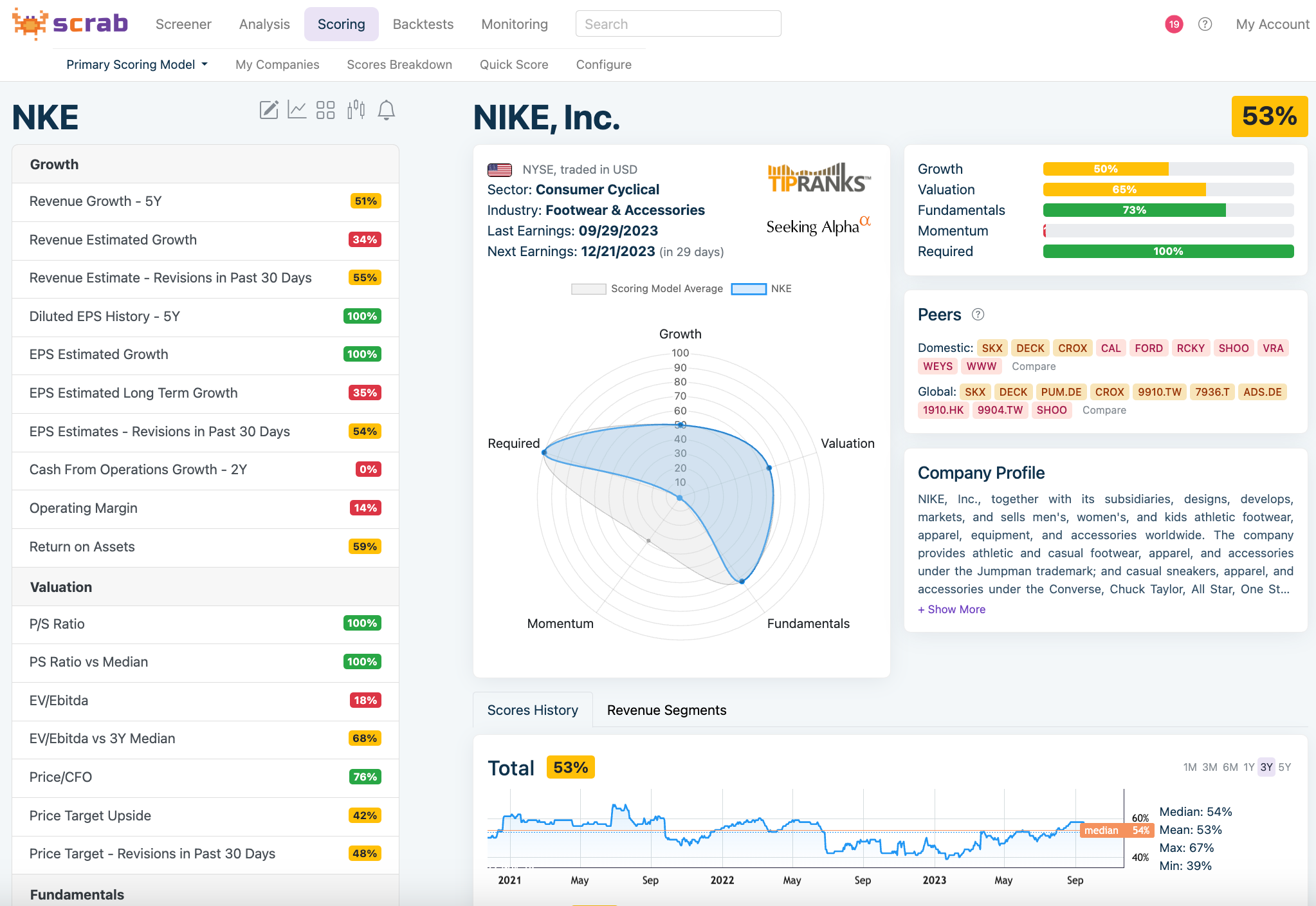This screenshot has width=1316, height=906.
Task: Toggle NKE legend in radar chart
Action: click(762, 288)
